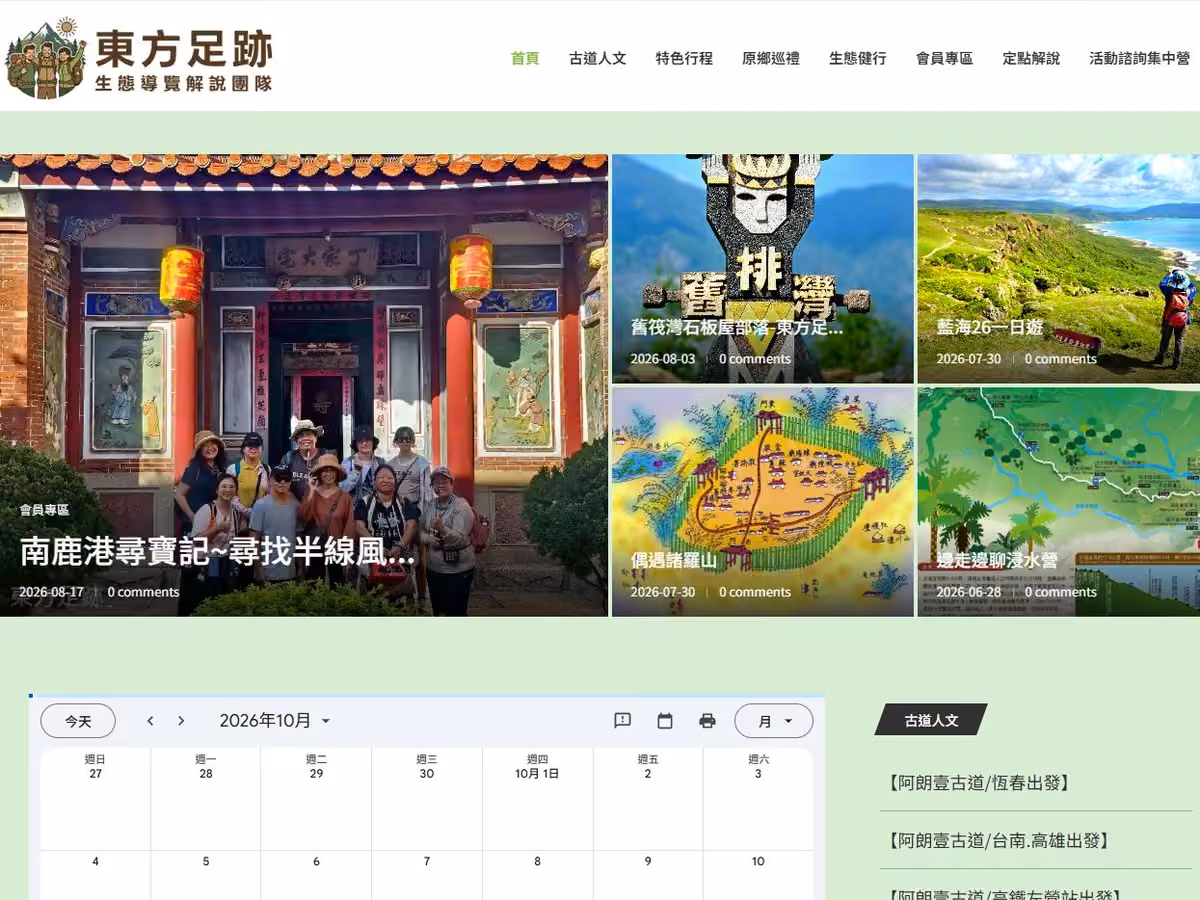The width and height of the screenshot is (1200, 900).
Task: Click the calendar agenda icon
Action: click(665, 721)
